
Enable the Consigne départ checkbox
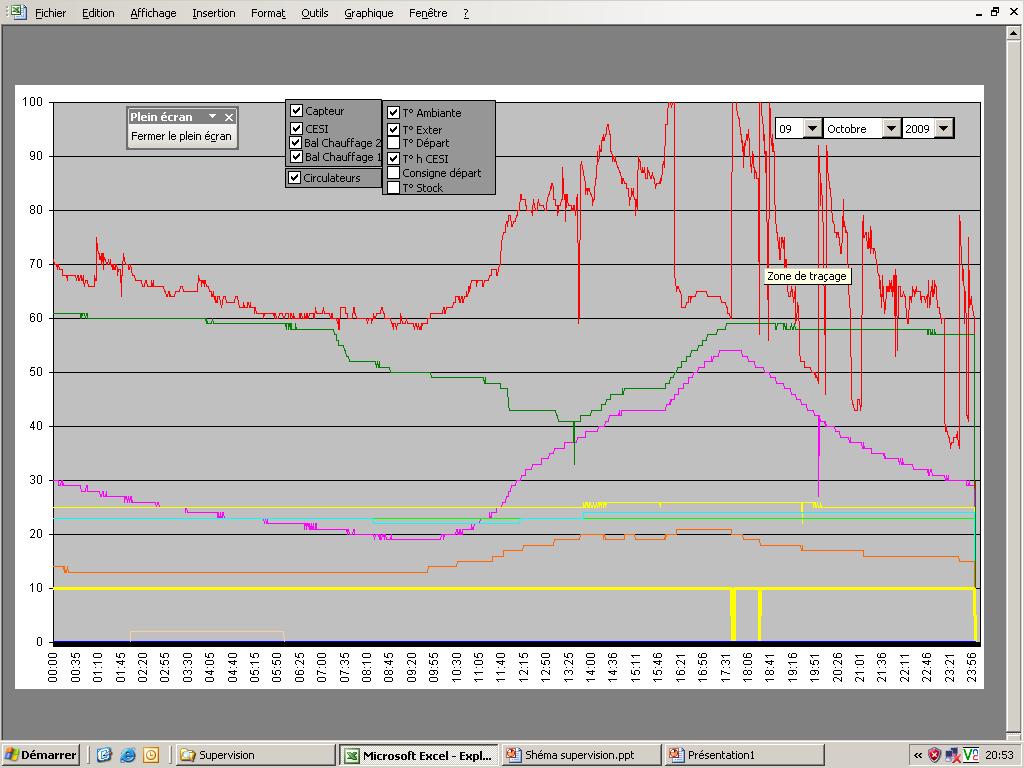393,172
